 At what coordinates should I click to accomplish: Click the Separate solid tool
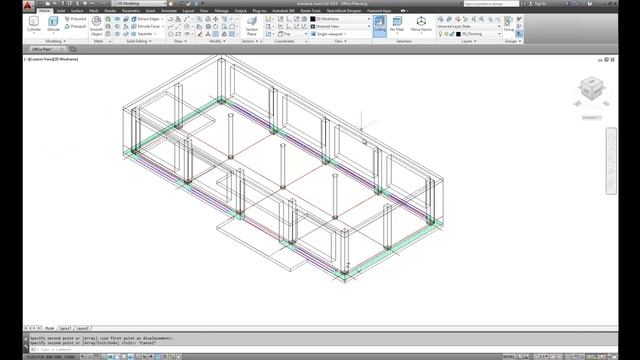[x=143, y=34]
